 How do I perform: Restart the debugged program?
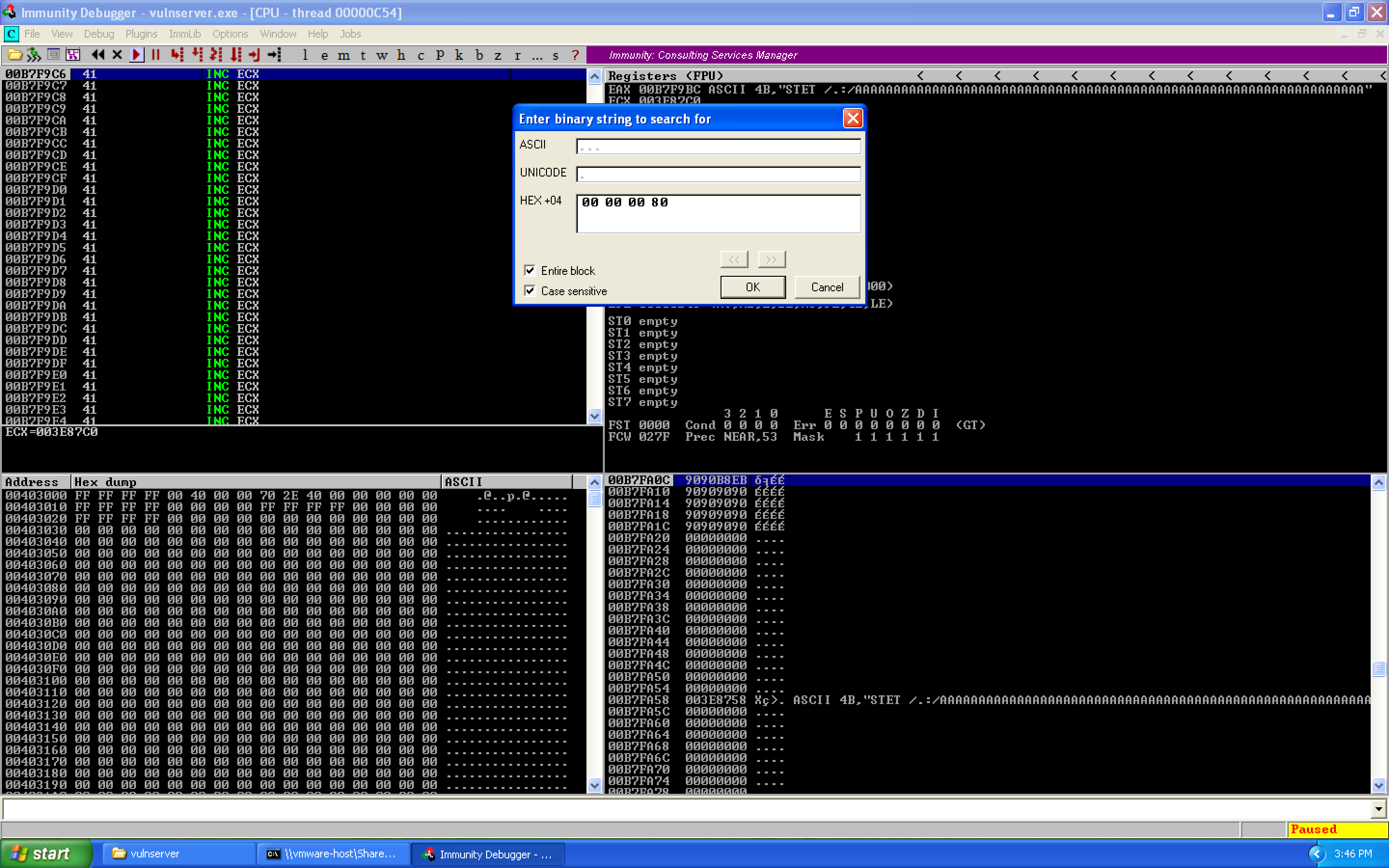[x=98, y=55]
